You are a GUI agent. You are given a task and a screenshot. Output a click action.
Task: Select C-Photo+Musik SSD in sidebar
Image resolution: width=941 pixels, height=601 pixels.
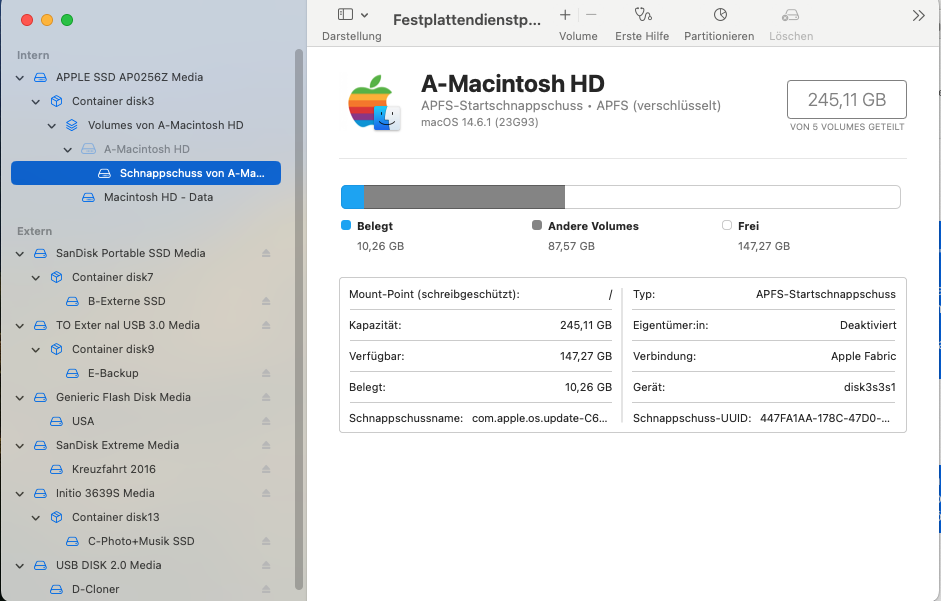(x=141, y=541)
